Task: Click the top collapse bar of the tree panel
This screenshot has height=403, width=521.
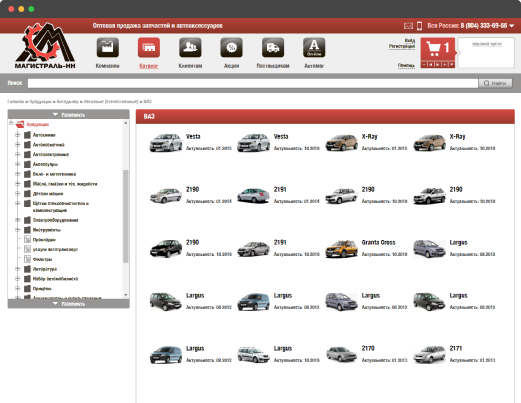Action: click(x=69, y=114)
